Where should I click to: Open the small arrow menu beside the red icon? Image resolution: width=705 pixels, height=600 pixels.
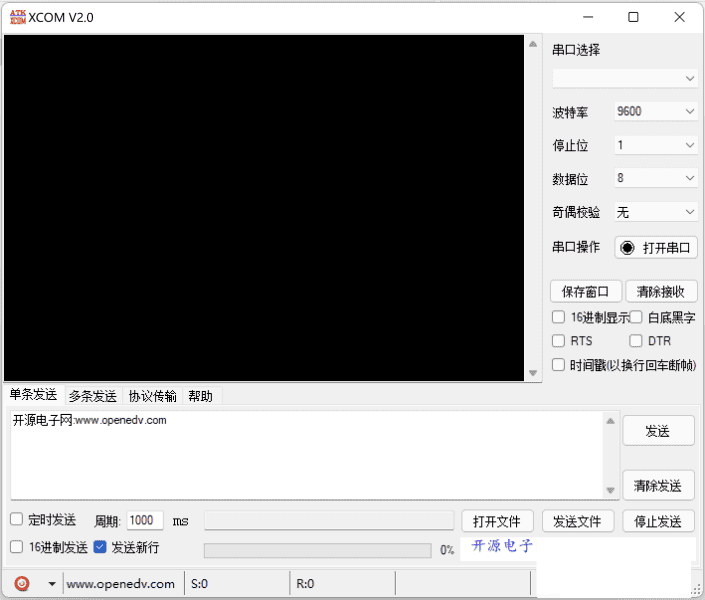(52, 584)
